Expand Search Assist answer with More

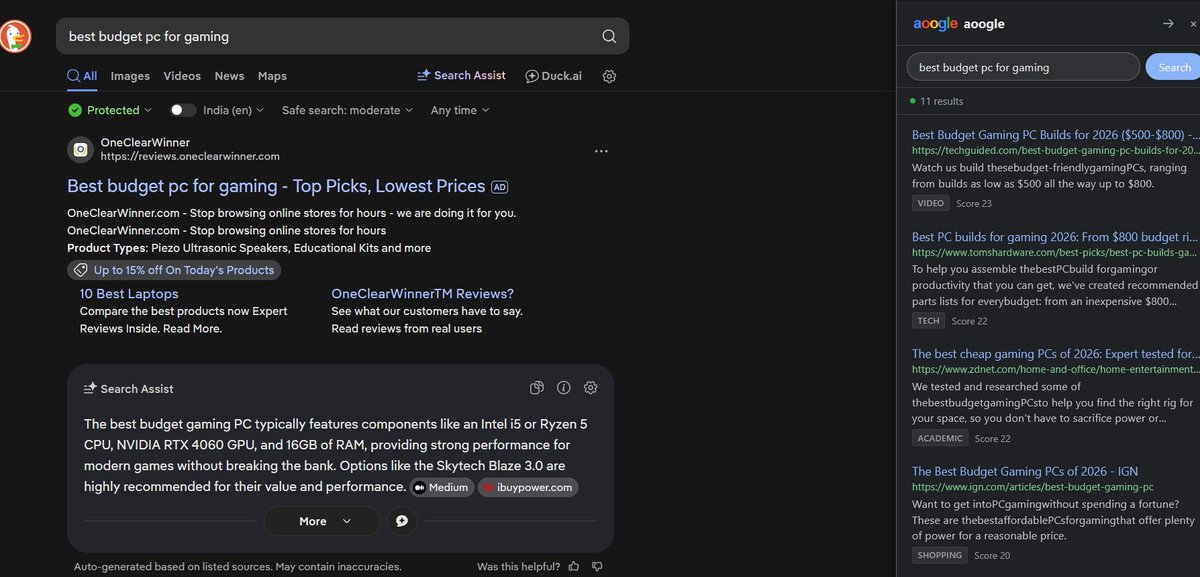pyautogui.click(x=322, y=521)
